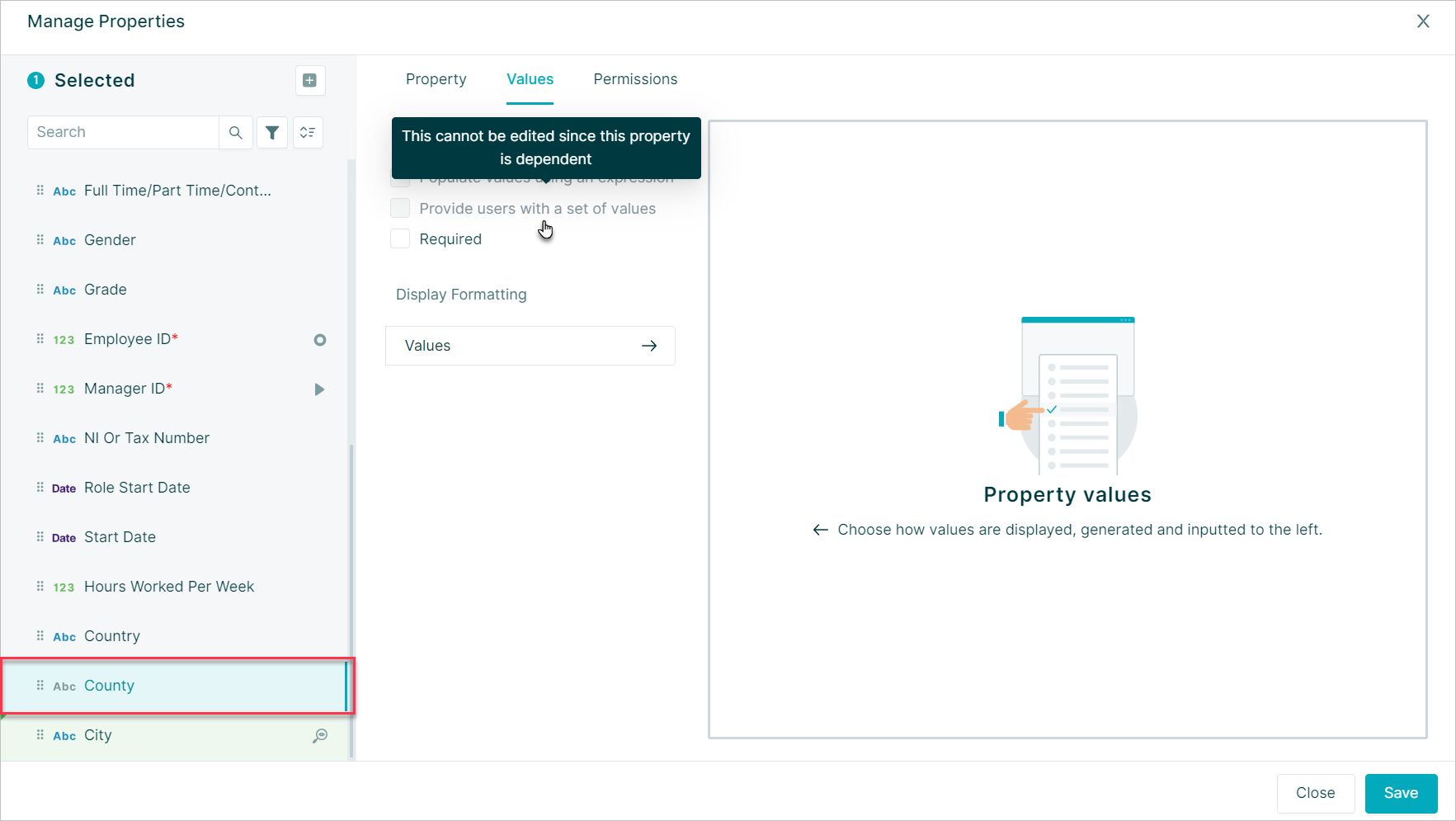The width and height of the screenshot is (1456, 821).
Task: Select the Grade property
Action: pyautogui.click(x=106, y=290)
